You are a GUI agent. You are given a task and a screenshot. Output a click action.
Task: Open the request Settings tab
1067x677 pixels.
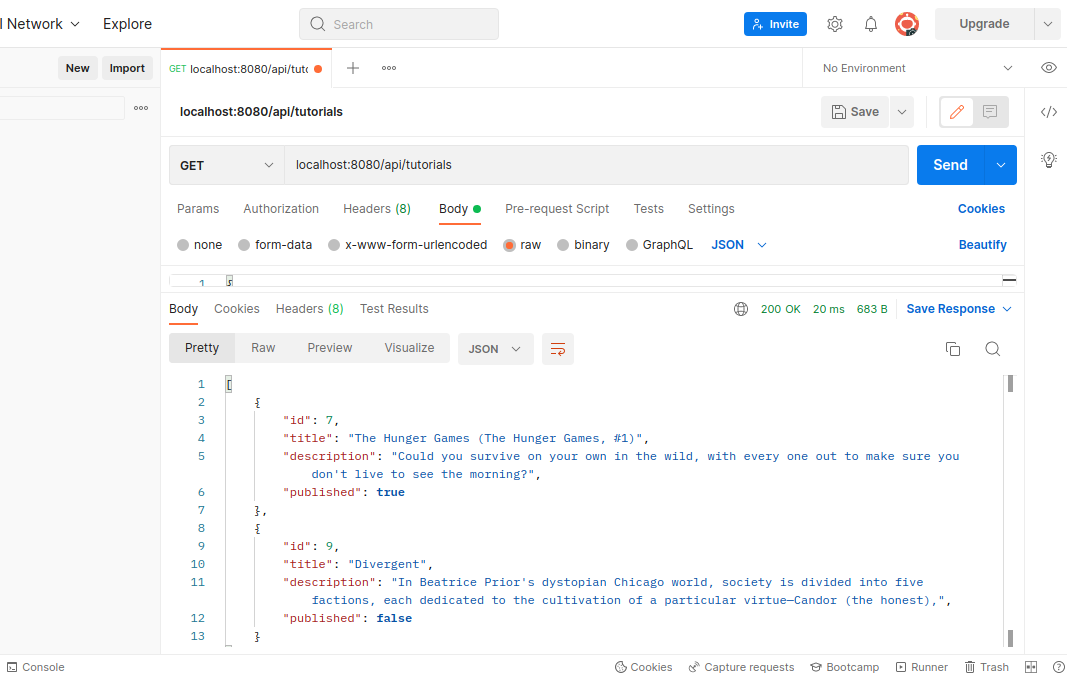pyautogui.click(x=711, y=209)
